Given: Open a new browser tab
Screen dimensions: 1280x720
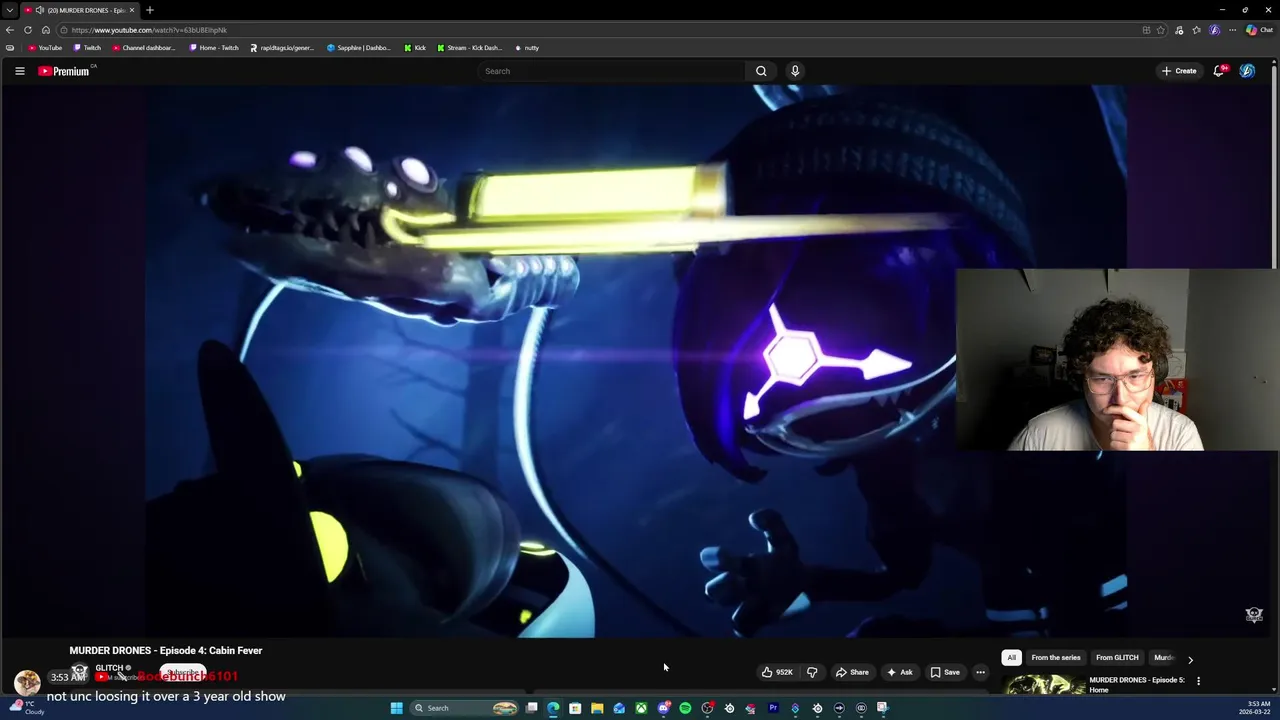Looking at the screenshot, I should tap(150, 10).
